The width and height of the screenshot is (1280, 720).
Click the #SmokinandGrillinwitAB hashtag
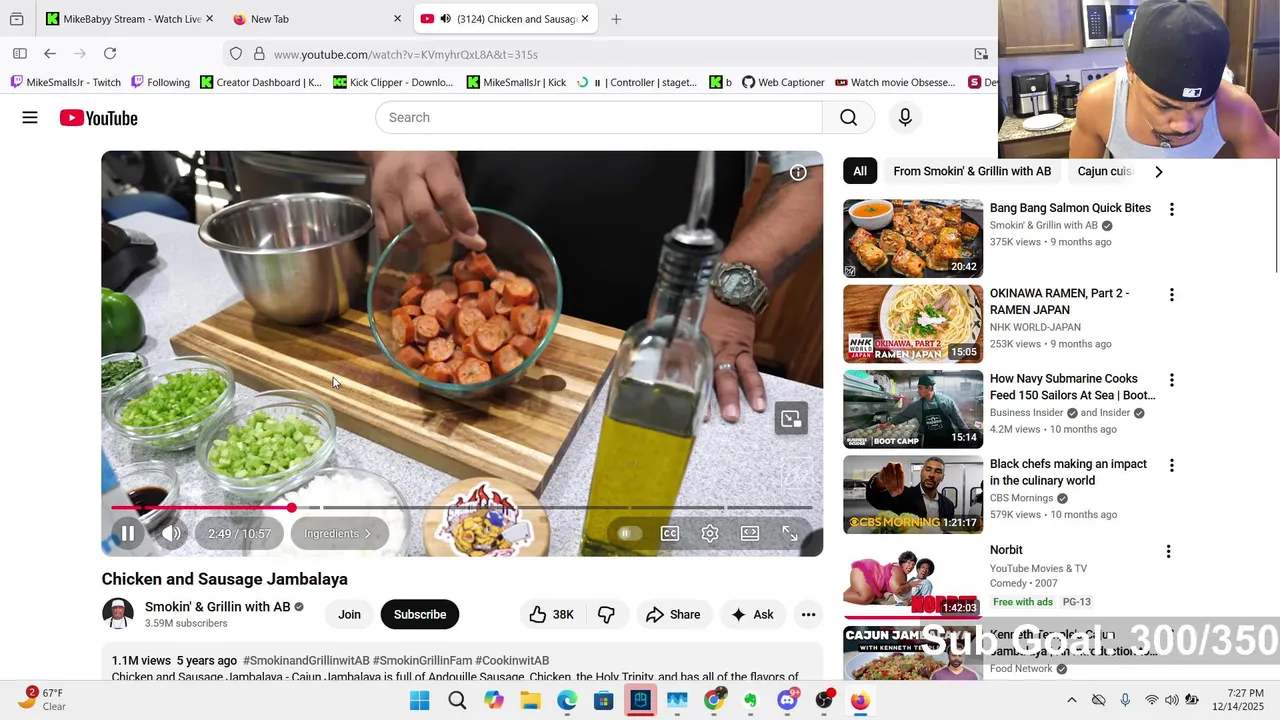coord(306,661)
